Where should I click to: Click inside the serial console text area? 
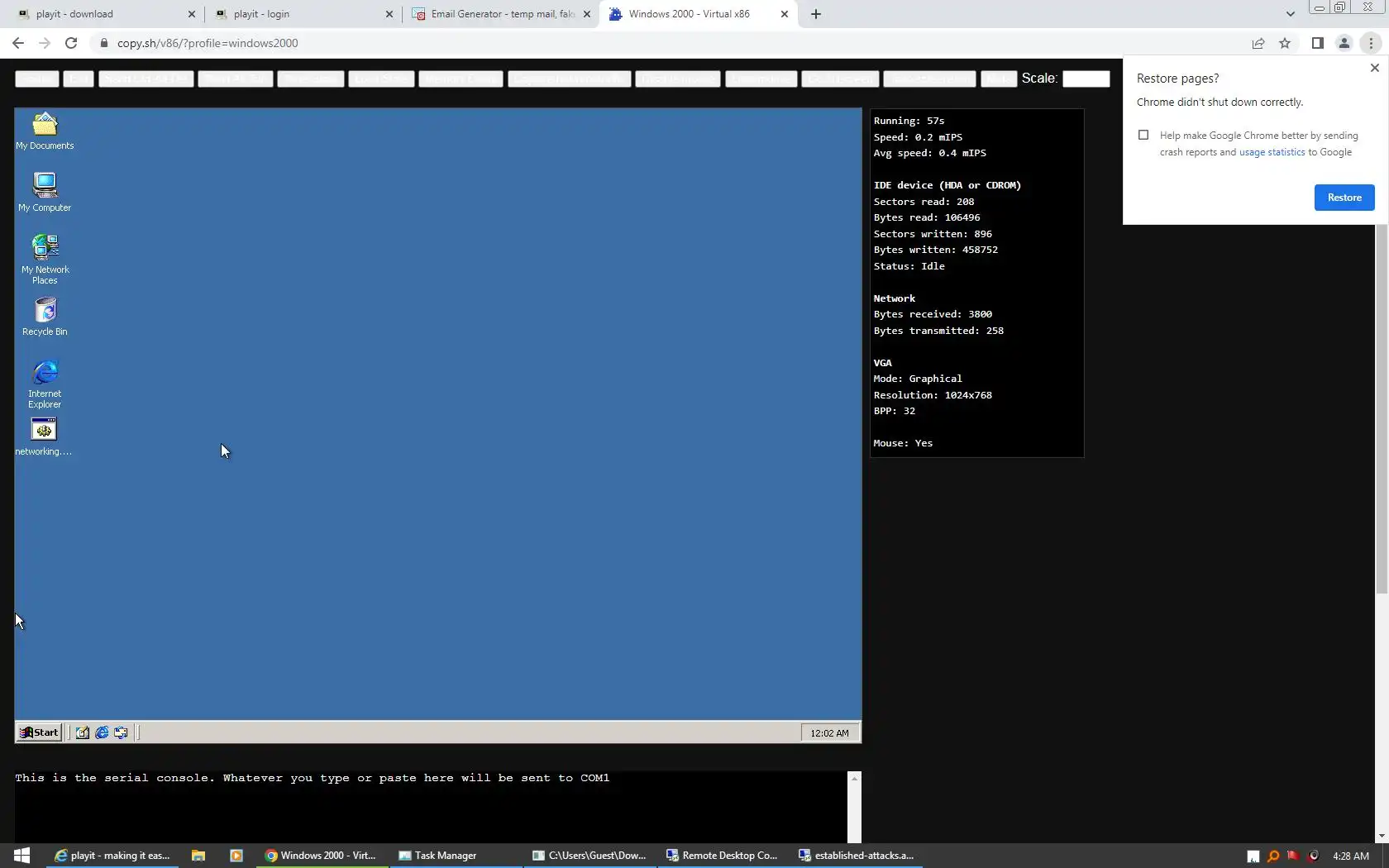[431, 807]
